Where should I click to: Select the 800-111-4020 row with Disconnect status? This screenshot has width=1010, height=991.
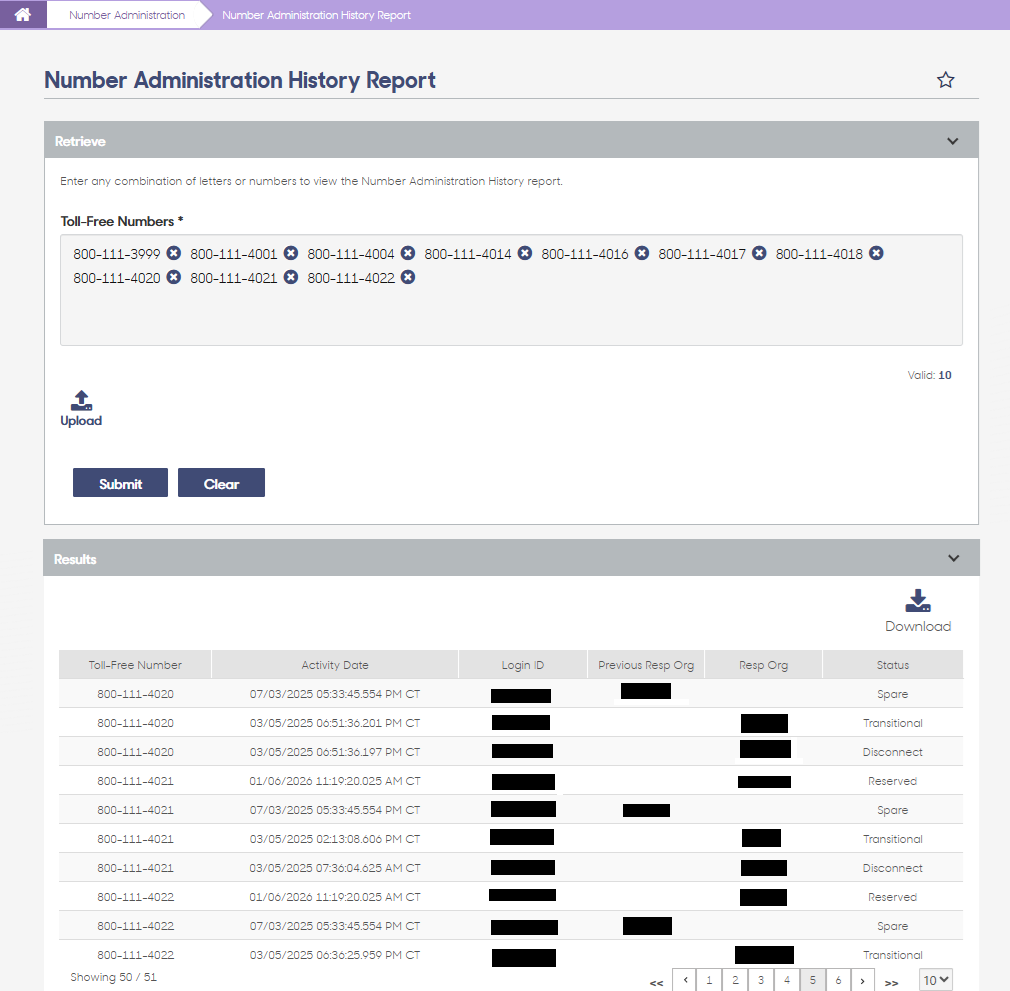click(x=511, y=751)
